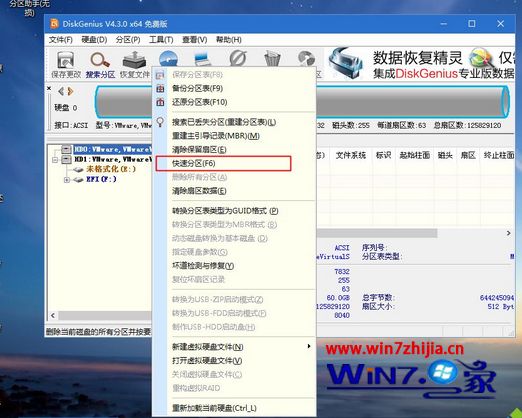522x418 pixels.
Task: Expand the submenu arrow for new virtual disk
Action: click(x=309, y=346)
